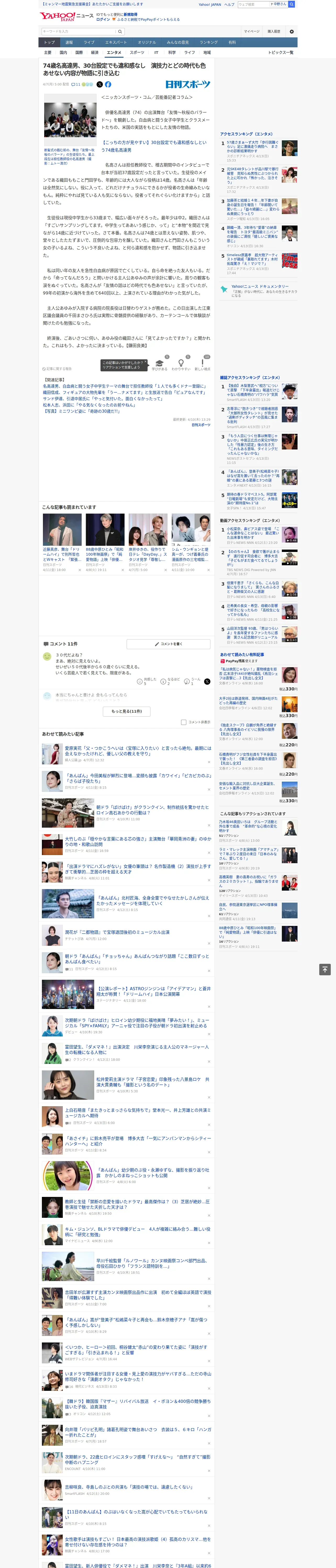The height and width of the screenshot is (1568, 336).
Task: Click the コメントを書く button
Action: click(x=168, y=643)
